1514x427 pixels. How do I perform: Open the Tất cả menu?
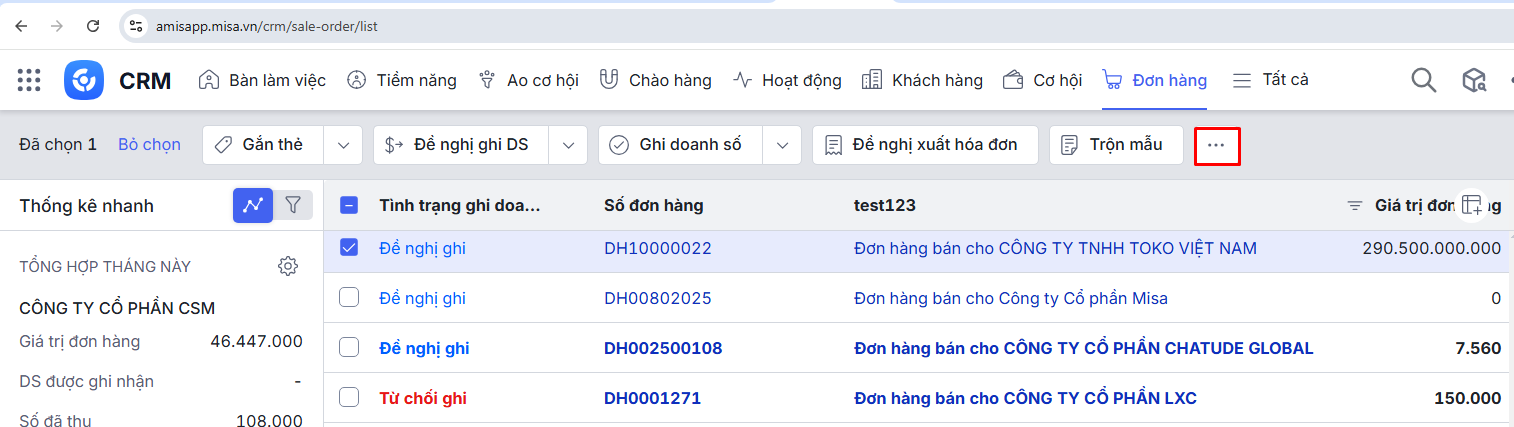[1271, 80]
